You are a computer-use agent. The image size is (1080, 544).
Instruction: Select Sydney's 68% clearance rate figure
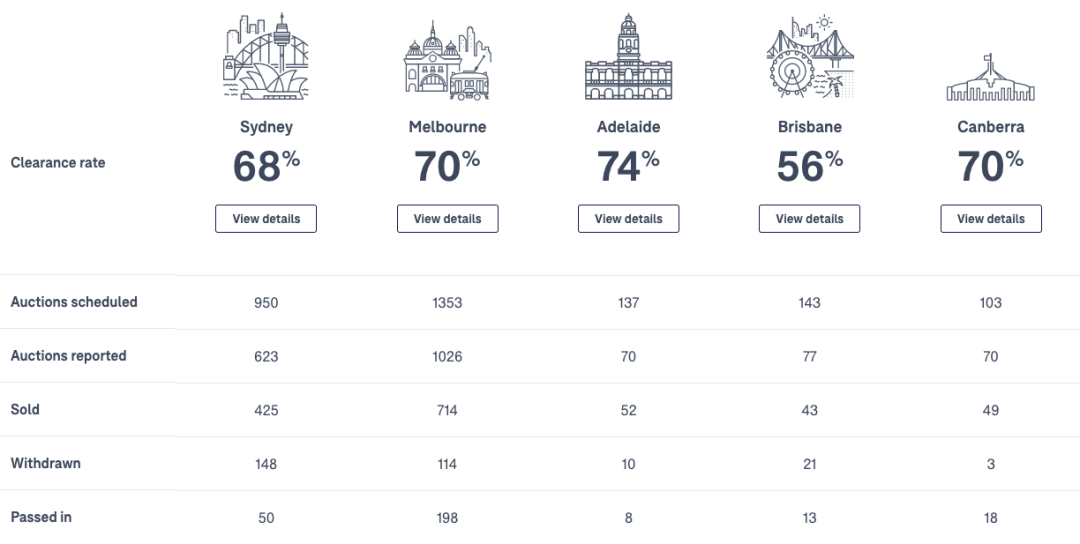point(266,166)
